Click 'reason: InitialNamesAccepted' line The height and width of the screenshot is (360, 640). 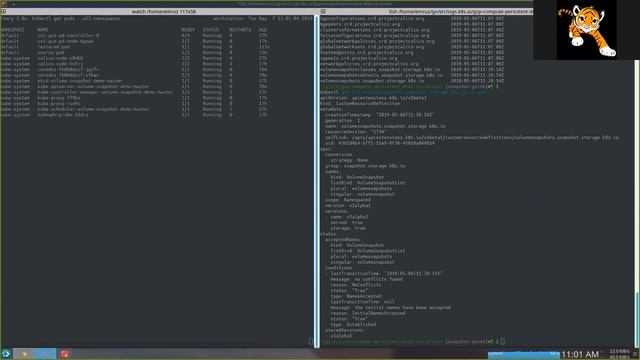[368, 313]
